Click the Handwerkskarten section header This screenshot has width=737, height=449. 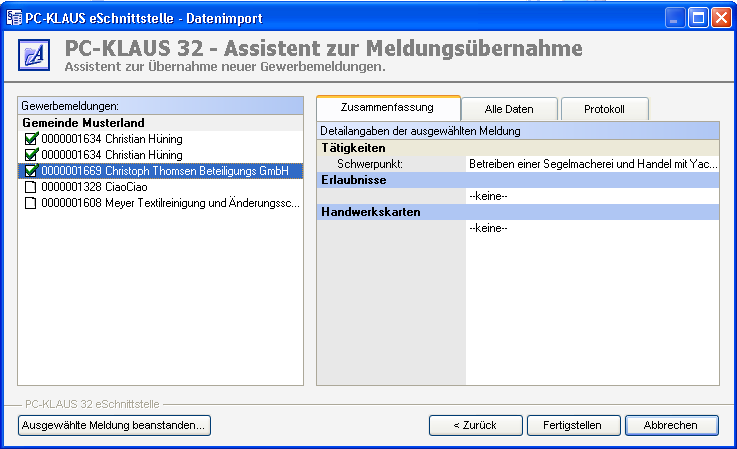(x=362, y=212)
